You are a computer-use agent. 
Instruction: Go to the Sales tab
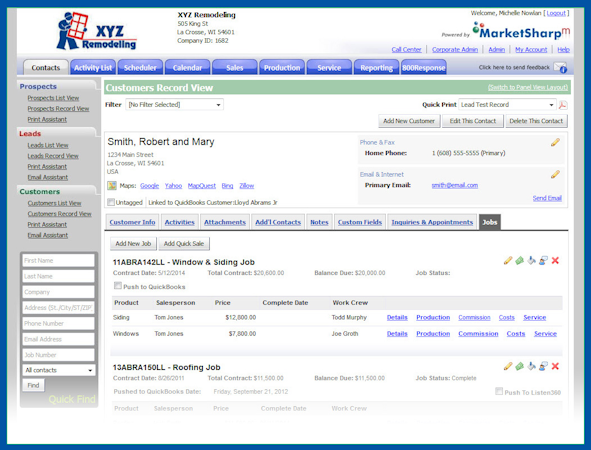point(234,67)
